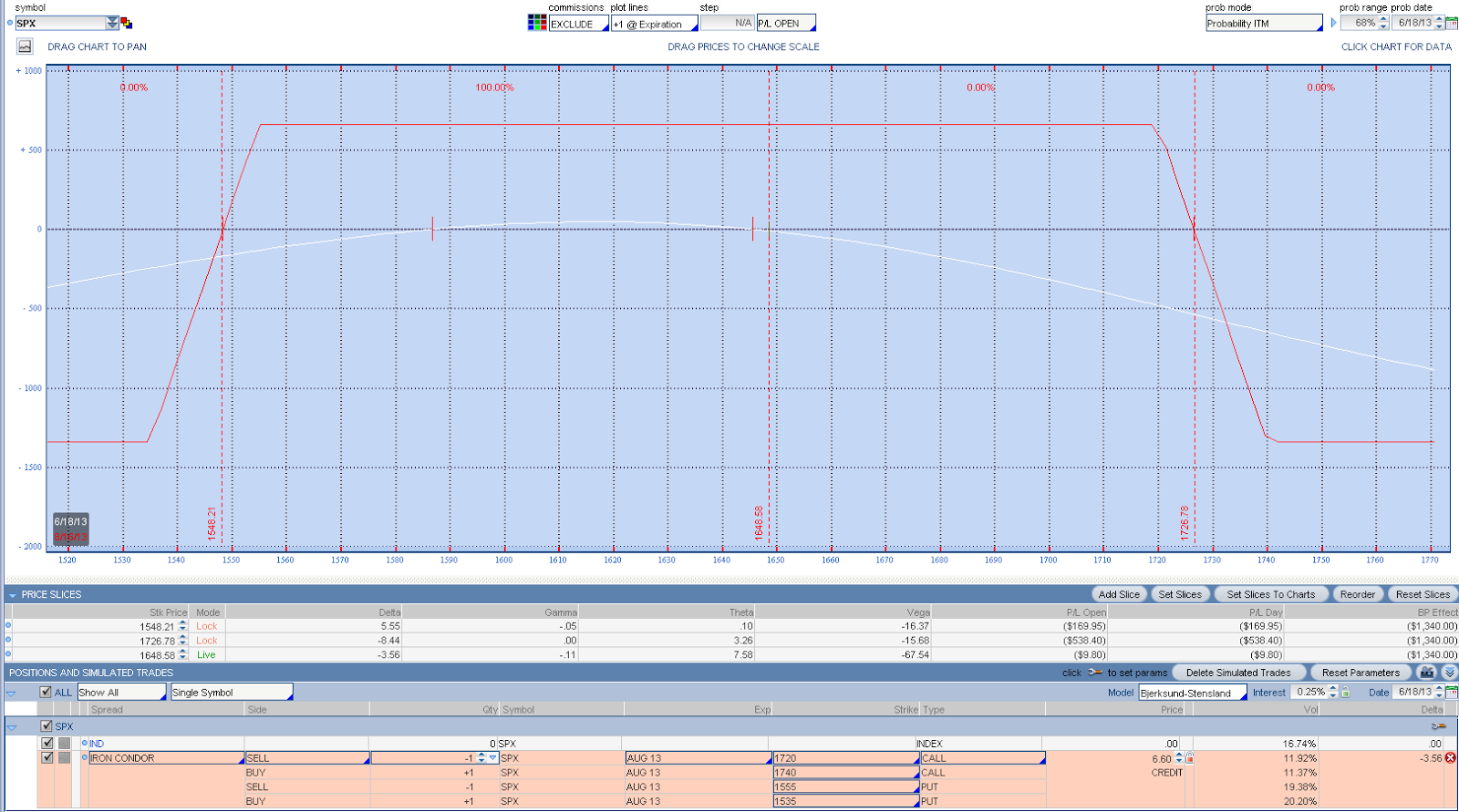Image resolution: width=1459 pixels, height=812 pixels.
Task: Click the binoculars icon near Reset Parameters
Action: (1427, 673)
